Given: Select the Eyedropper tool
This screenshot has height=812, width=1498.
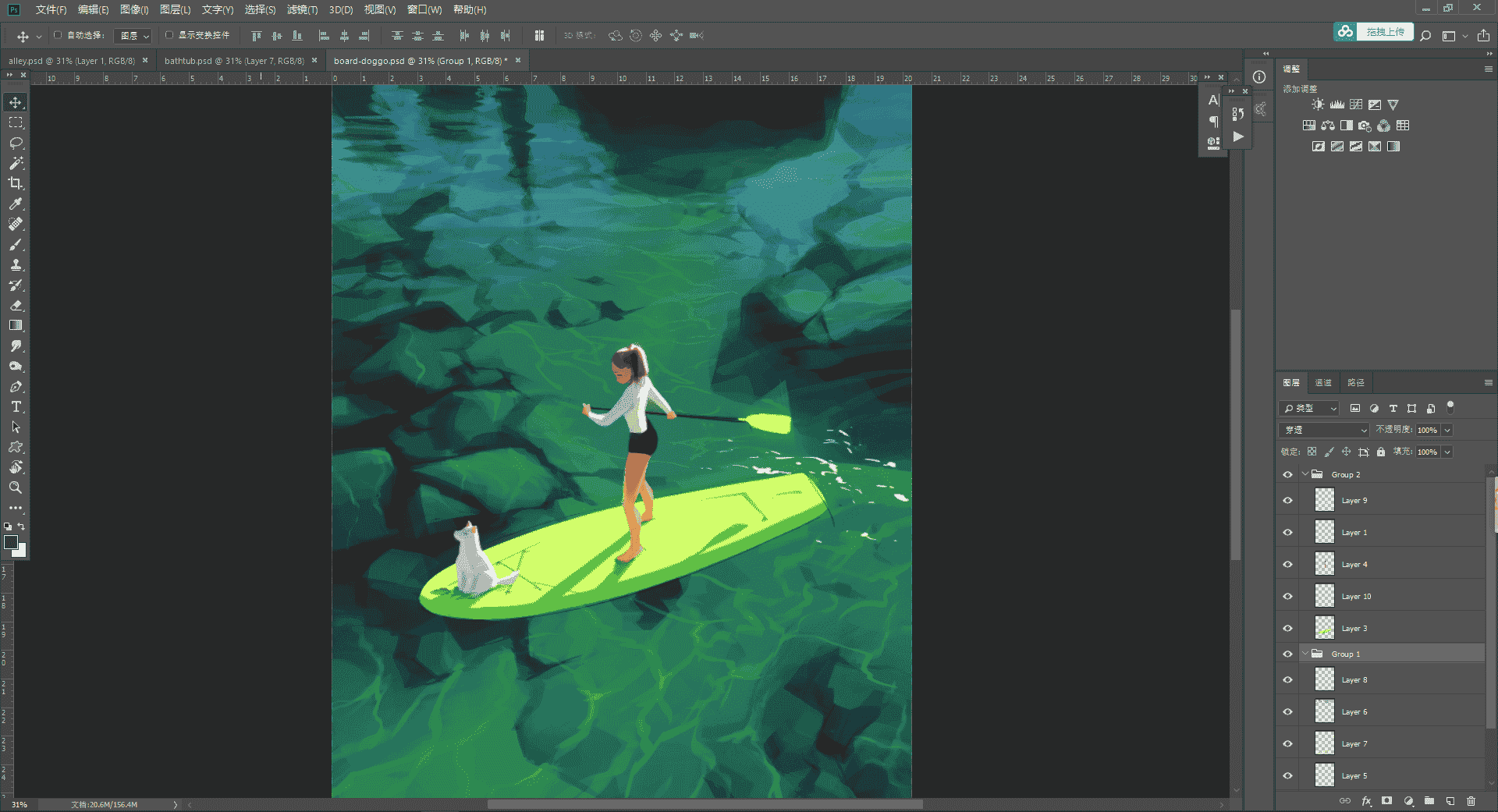Looking at the screenshot, I should (16, 204).
